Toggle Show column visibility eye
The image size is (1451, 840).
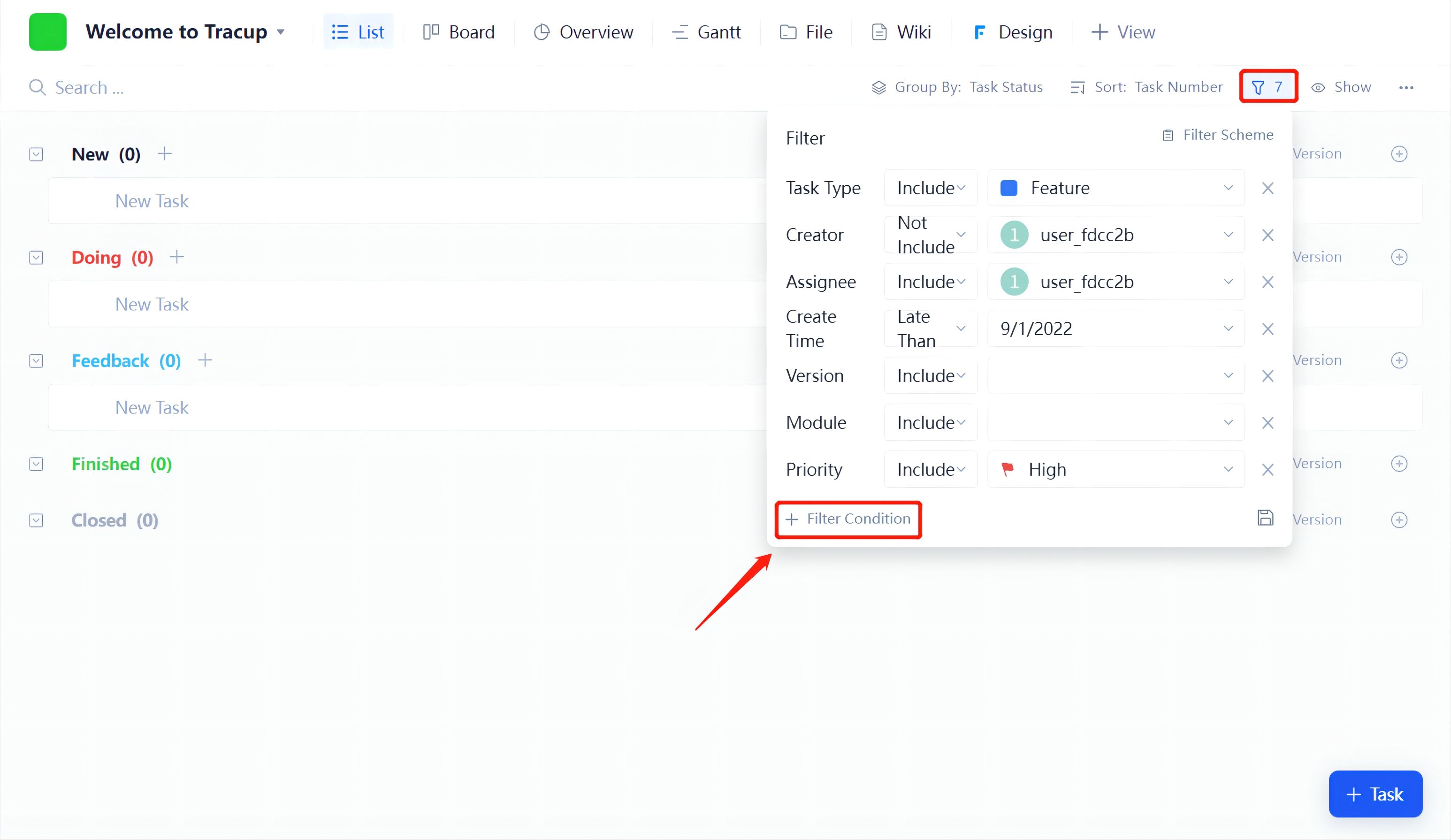(1341, 87)
